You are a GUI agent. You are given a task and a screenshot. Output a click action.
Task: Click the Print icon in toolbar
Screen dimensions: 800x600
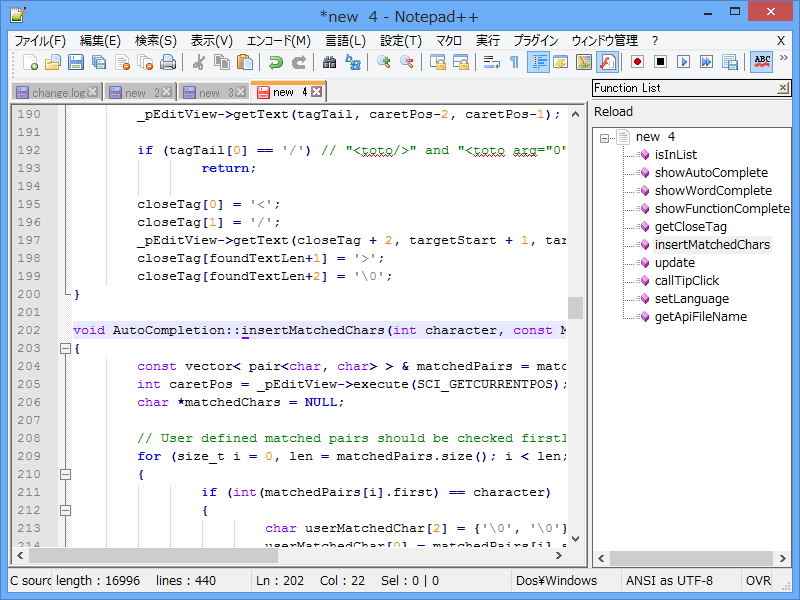pyautogui.click(x=168, y=62)
